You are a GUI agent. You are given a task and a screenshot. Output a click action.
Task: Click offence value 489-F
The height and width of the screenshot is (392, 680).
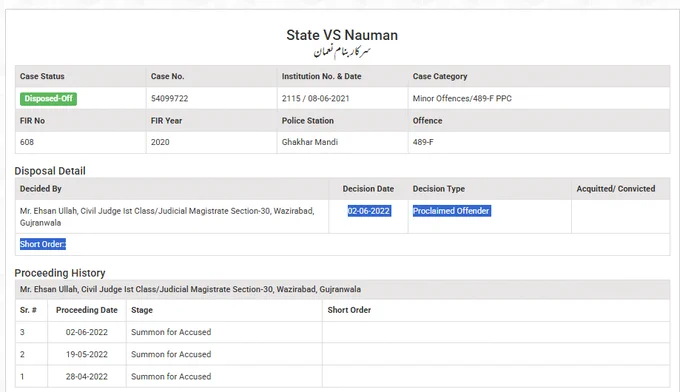click(423, 142)
